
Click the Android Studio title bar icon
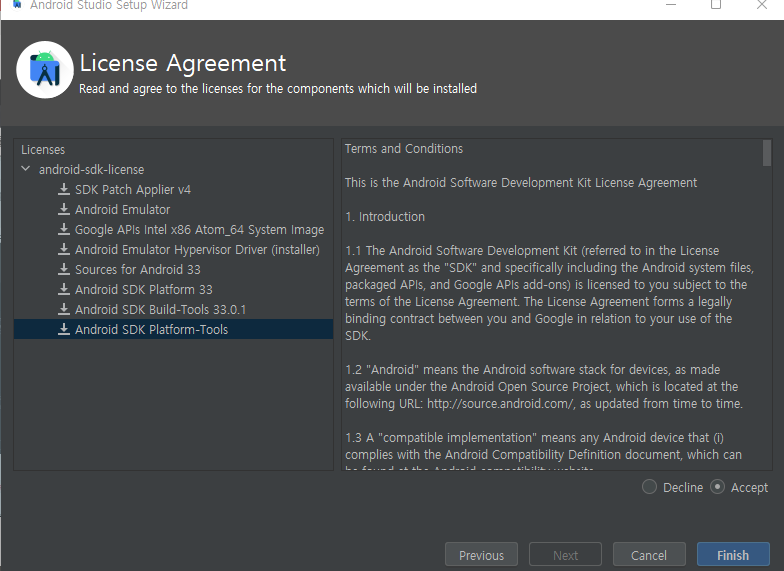click(x=18, y=4)
